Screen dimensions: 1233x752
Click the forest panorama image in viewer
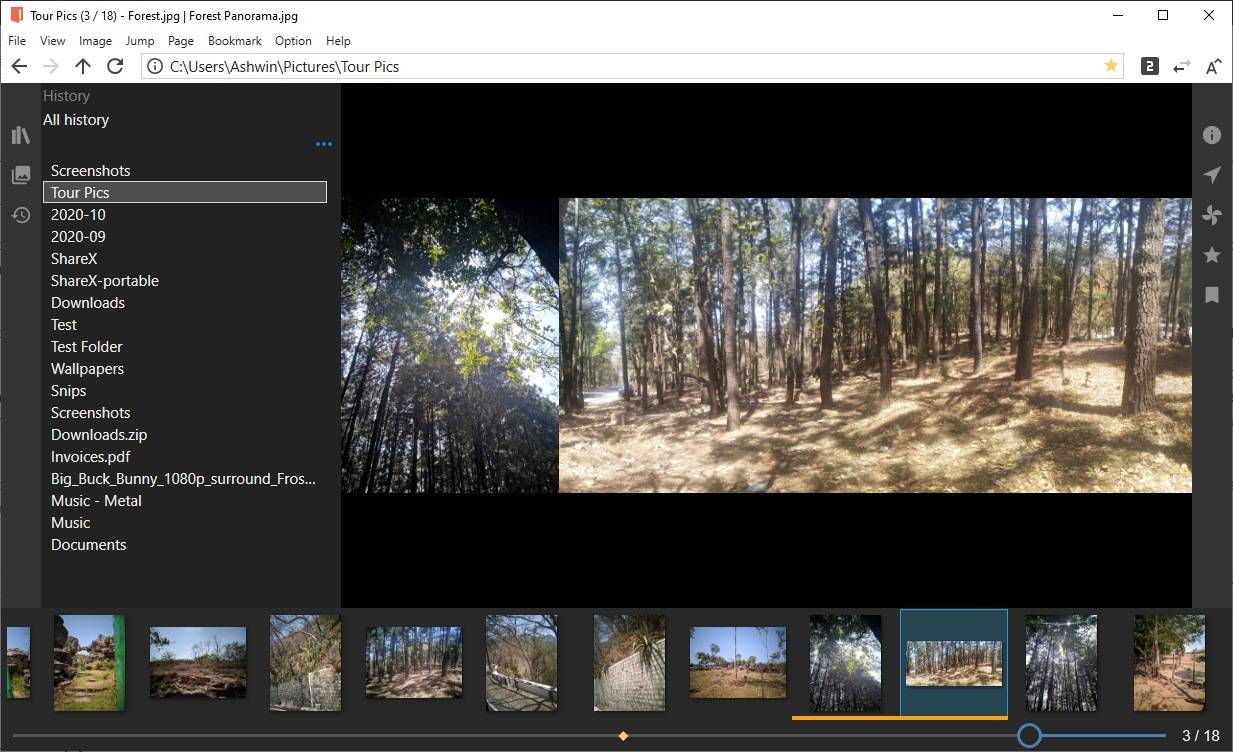pyautogui.click(x=875, y=345)
